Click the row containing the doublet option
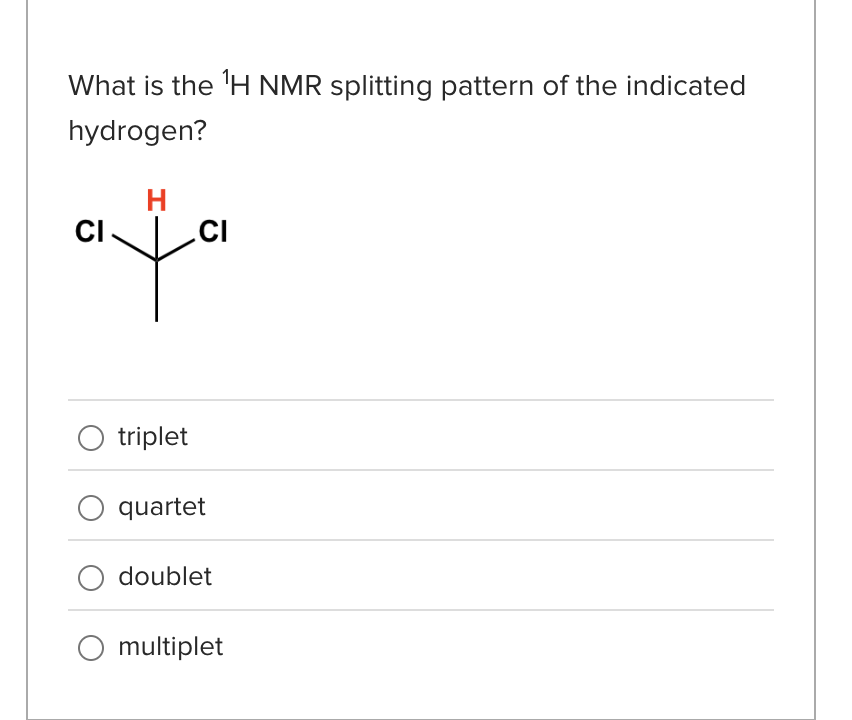The width and height of the screenshot is (852, 720). click(420, 577)
